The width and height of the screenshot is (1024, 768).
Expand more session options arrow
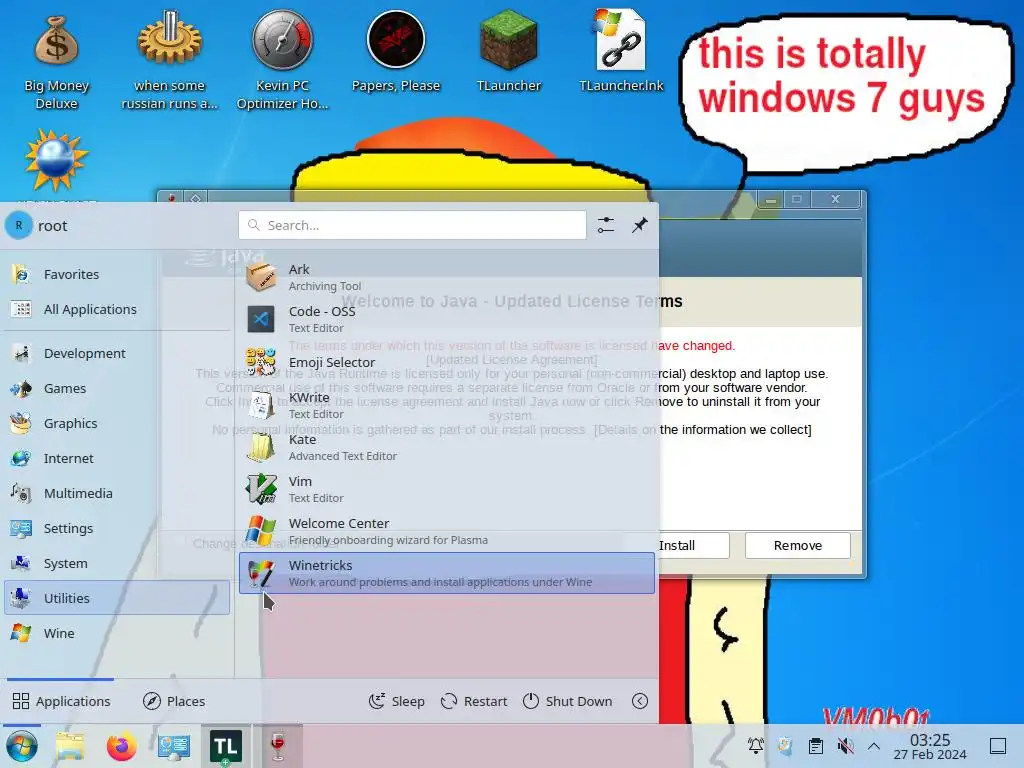point(640,701)
